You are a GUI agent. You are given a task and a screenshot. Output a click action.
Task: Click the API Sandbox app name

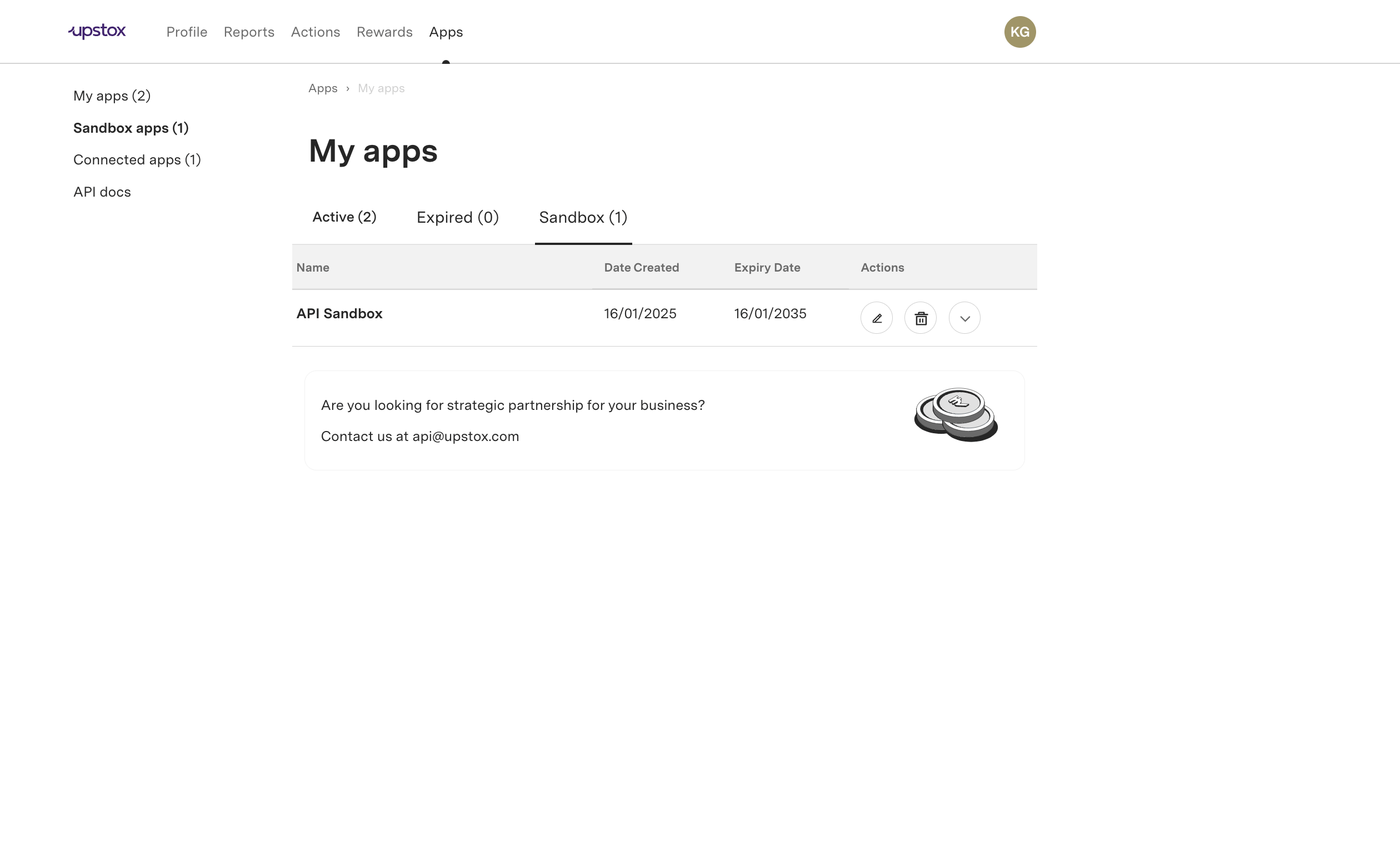click(339, 313)
